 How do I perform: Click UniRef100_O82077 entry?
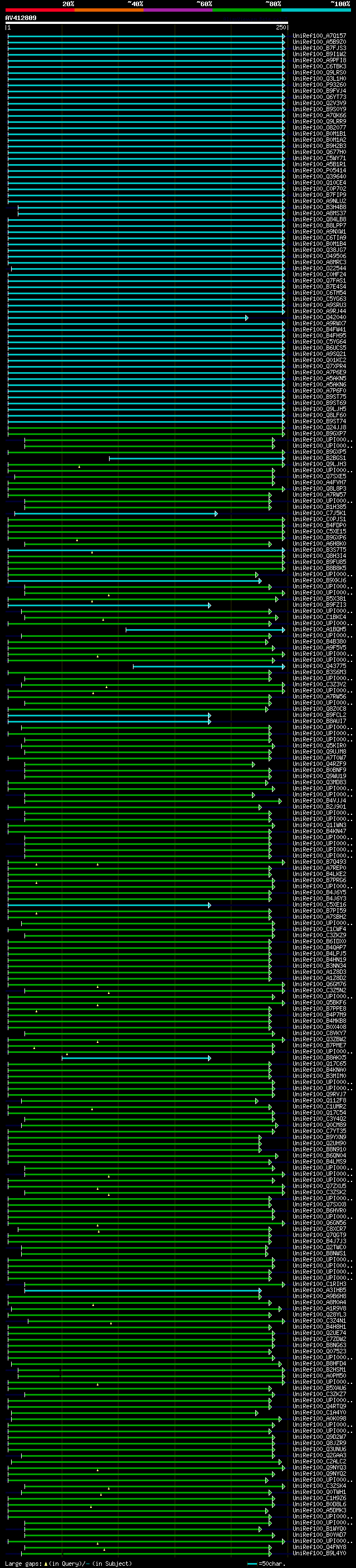click(319, 128)
